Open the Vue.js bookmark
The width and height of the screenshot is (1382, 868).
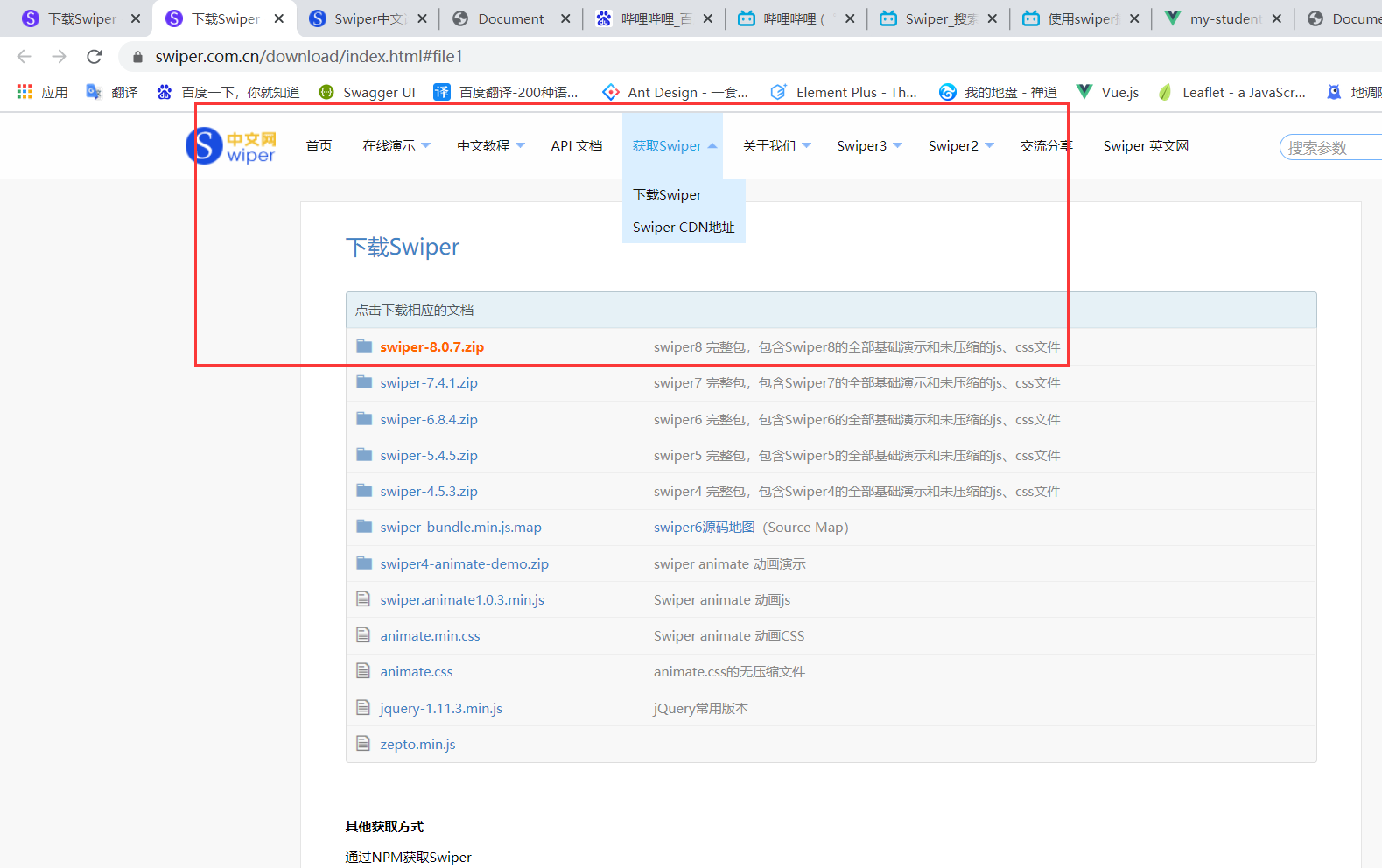(x=1107, y=92)
